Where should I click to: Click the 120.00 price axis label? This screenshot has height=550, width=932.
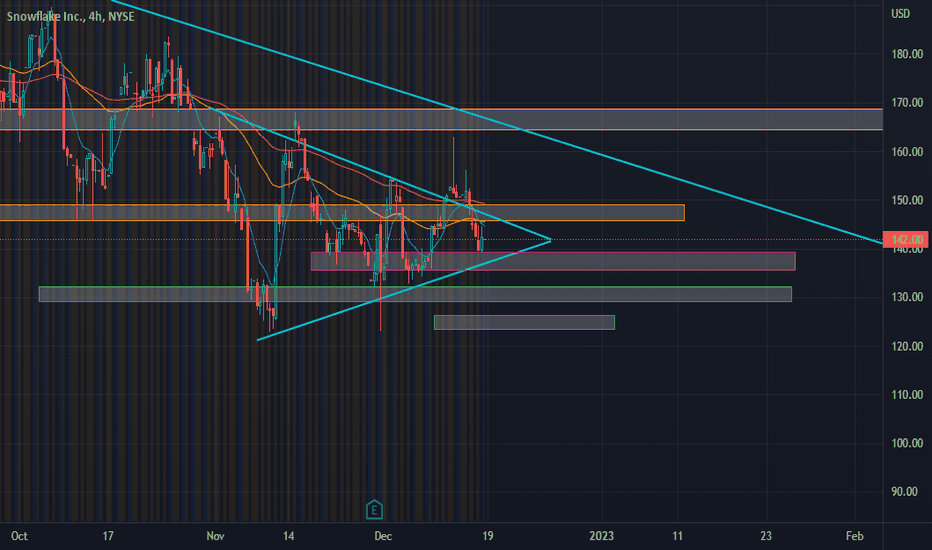click(x=907, y=346)
